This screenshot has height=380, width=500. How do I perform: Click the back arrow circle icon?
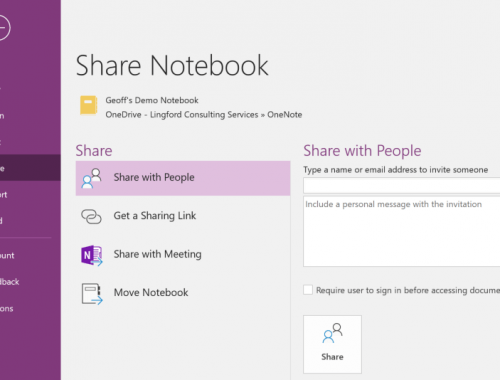[x=3, y=28]
